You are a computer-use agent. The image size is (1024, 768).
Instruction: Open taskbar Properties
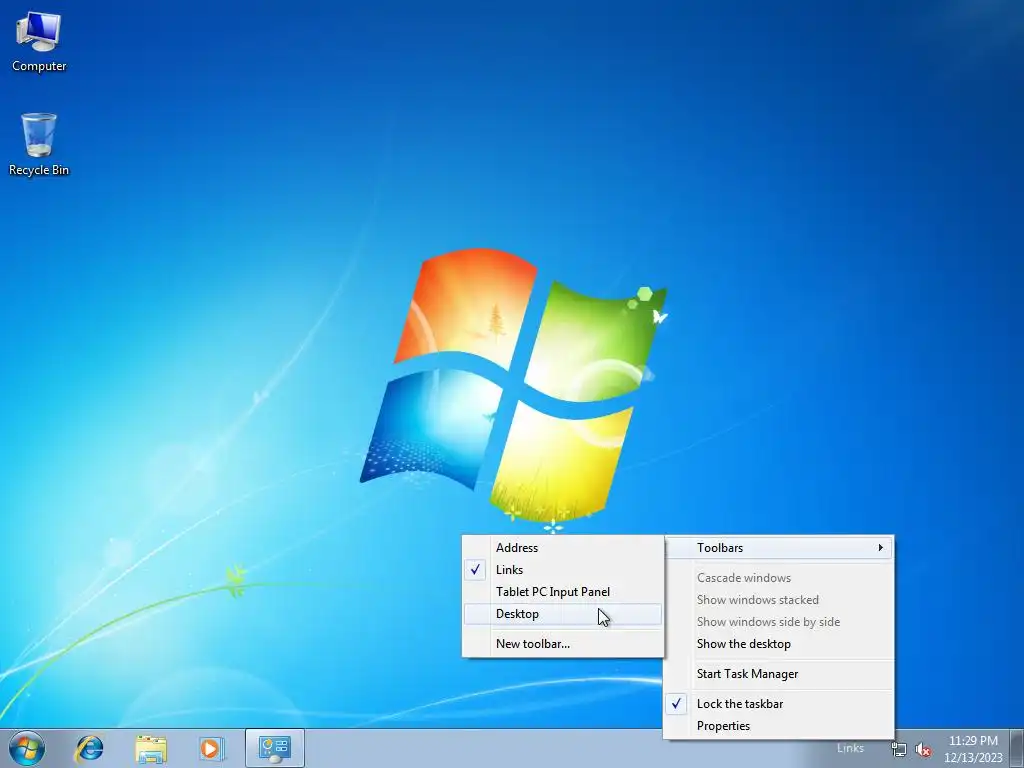click(x=778, y=726)
